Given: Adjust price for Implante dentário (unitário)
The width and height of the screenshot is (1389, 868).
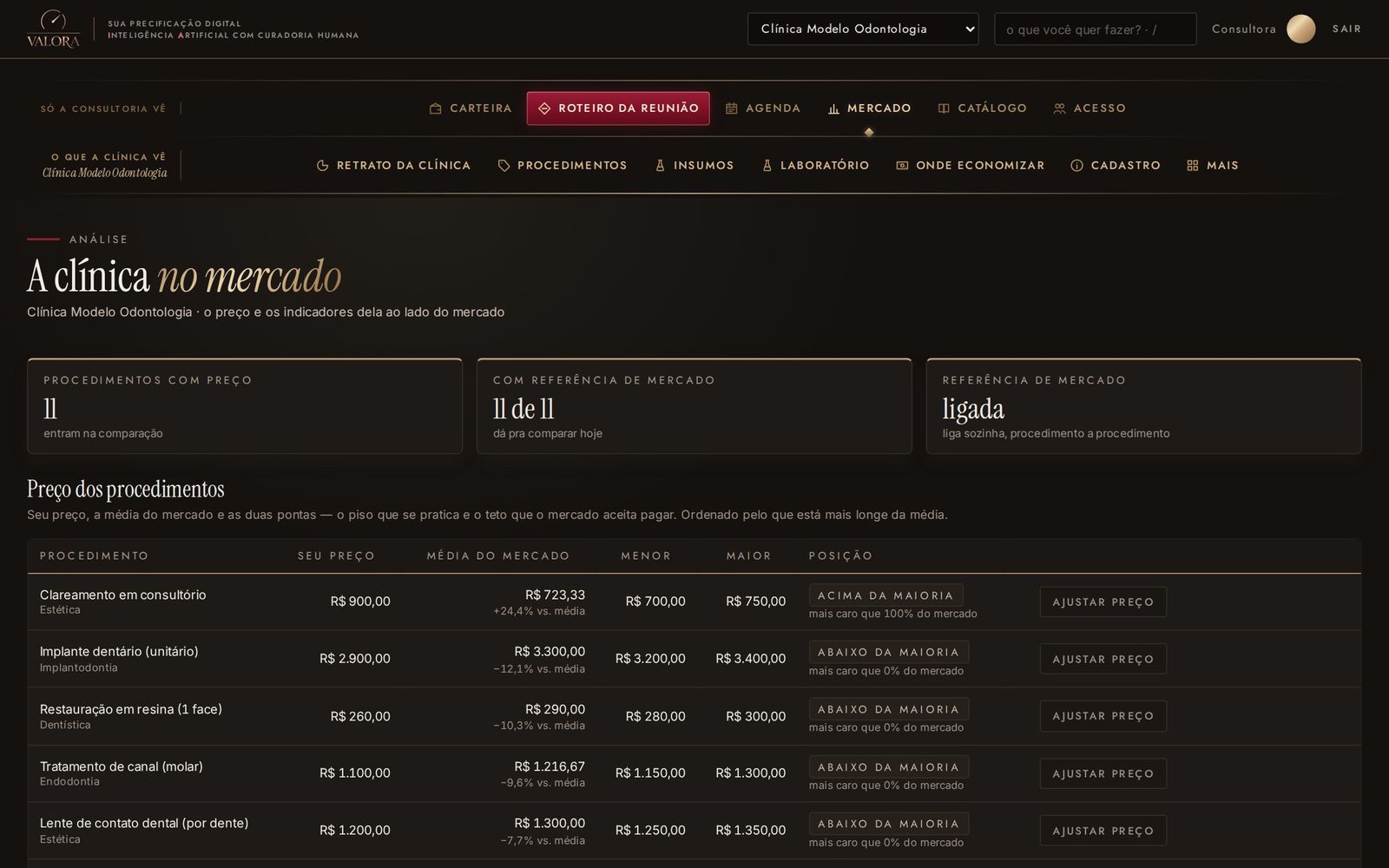Looking at the screenshot, I should click(1103, 659).
